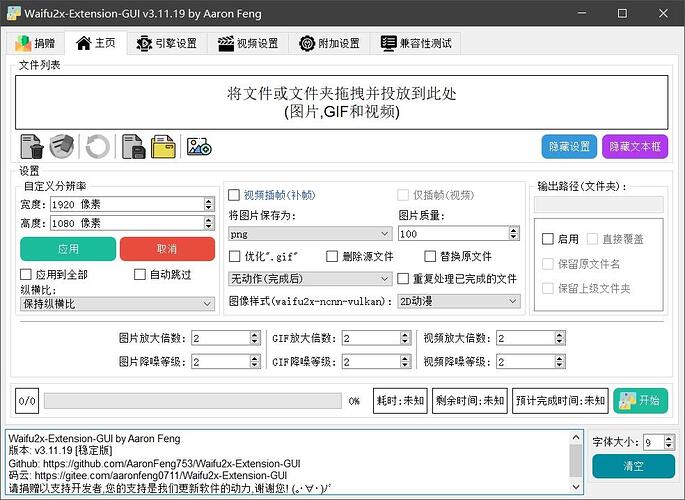Click the app icon in title bar
The height and width of the screenshot is (500, 685).
(14, 13)
